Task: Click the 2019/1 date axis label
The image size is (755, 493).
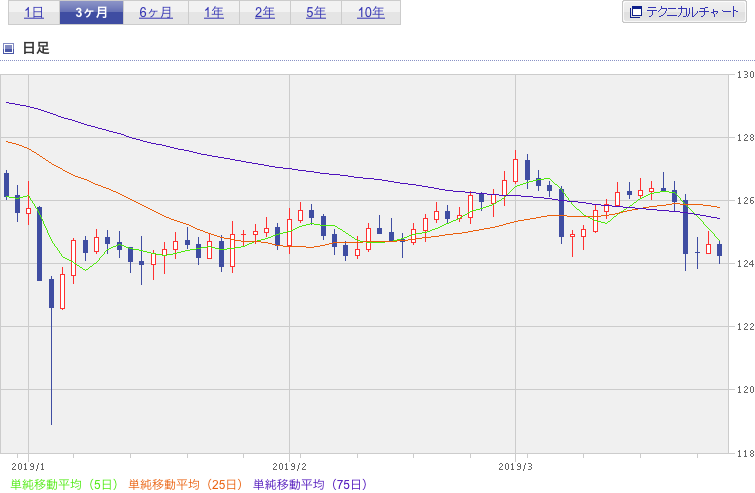Action: coord(28,467)
